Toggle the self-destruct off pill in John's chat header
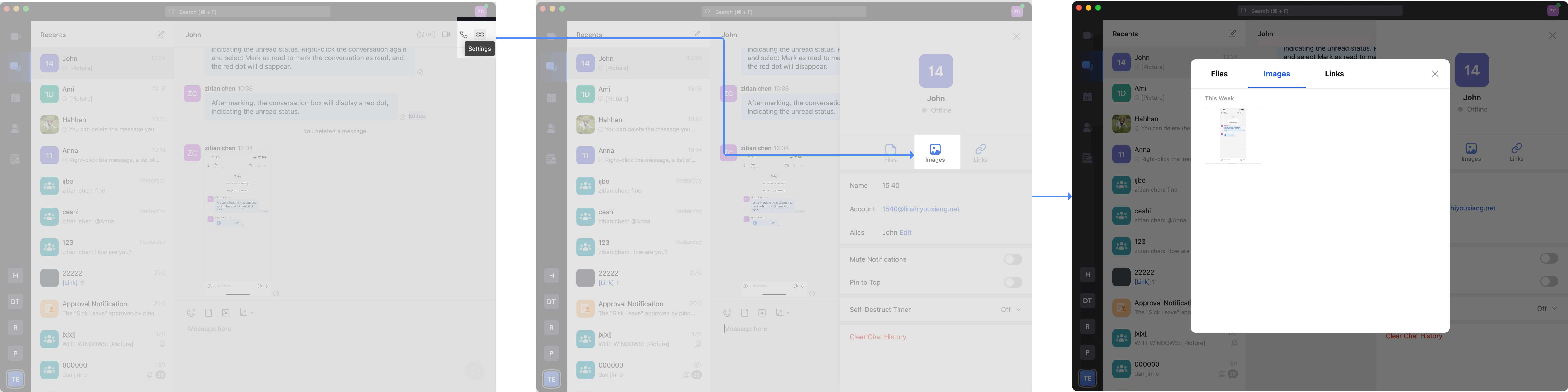Viewport: 1568px width, 392px height. pyautogui.click(x=426, y=35)
